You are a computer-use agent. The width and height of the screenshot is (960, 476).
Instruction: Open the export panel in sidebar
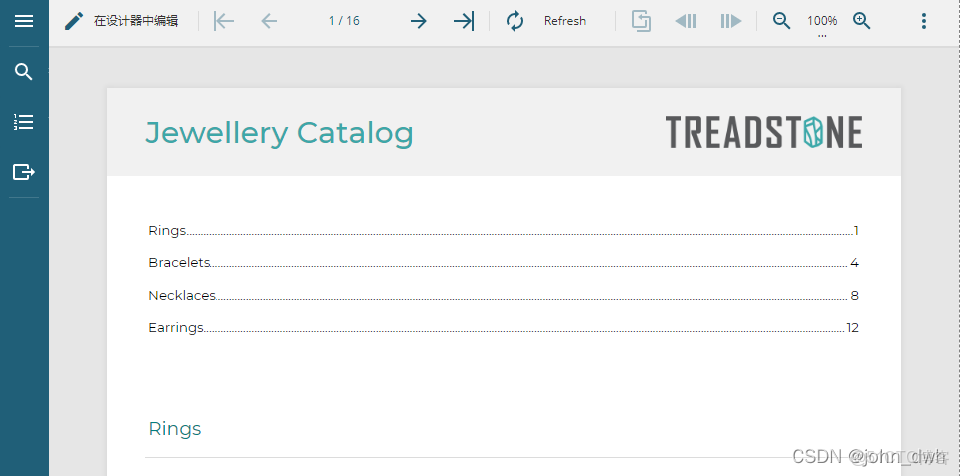click(x=24, y=172)
